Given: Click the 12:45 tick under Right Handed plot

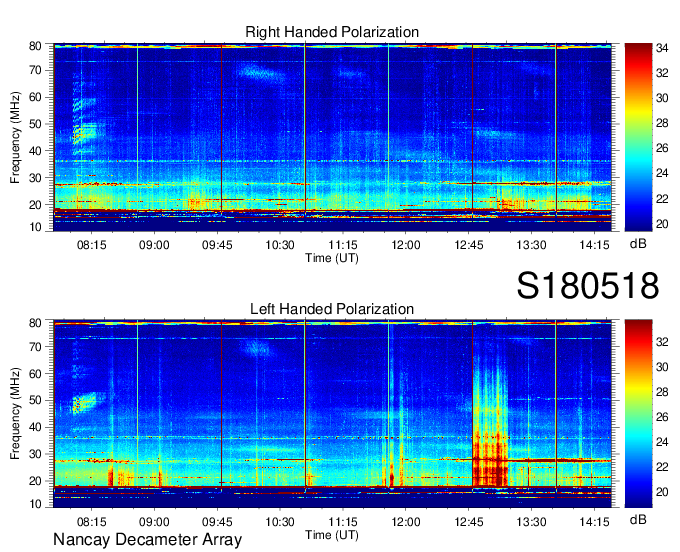Looking at the screenshot, I should coord(469,245).
